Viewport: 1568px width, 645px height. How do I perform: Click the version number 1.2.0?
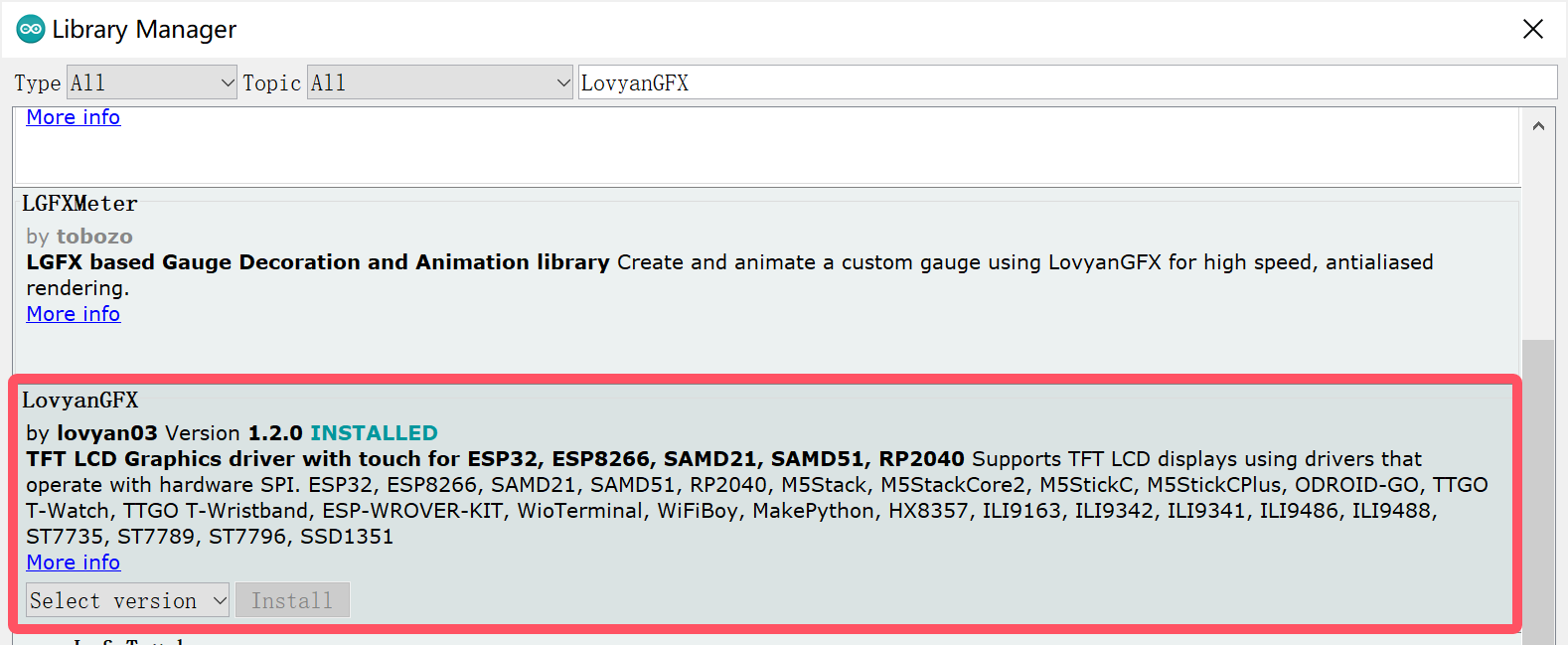click(275, 433)
